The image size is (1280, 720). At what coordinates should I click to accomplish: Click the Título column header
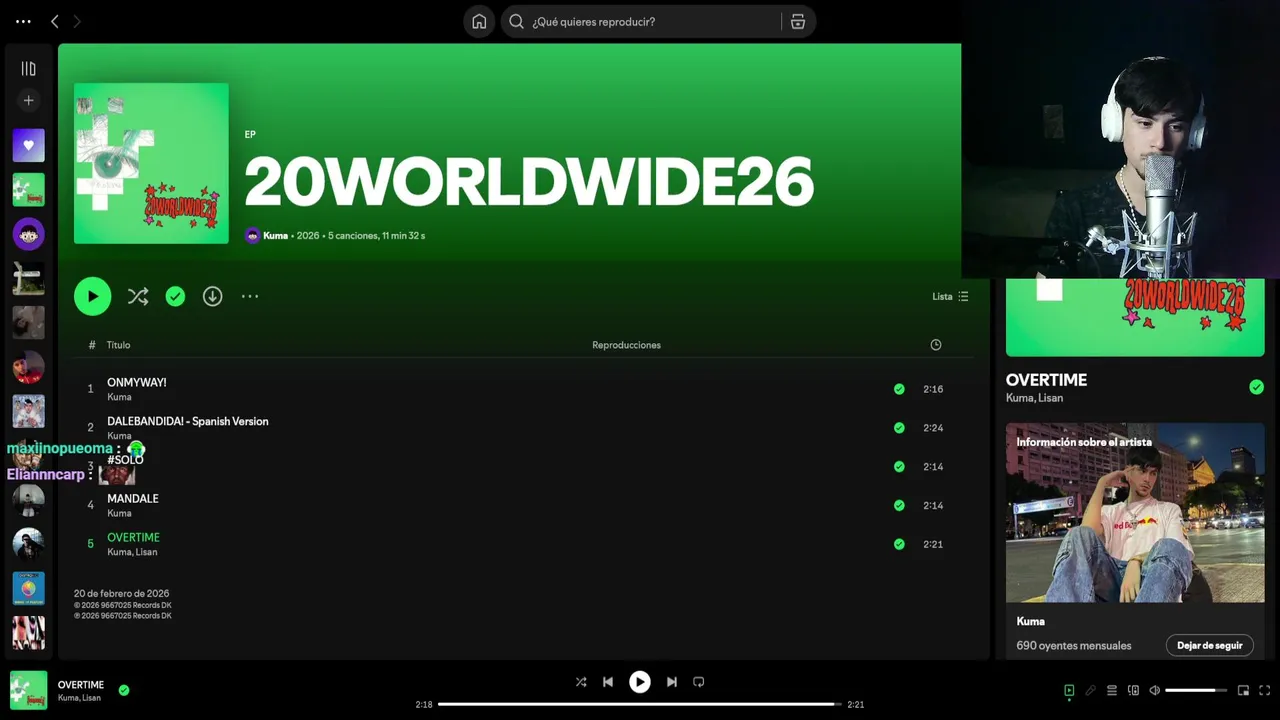point(118,345)
